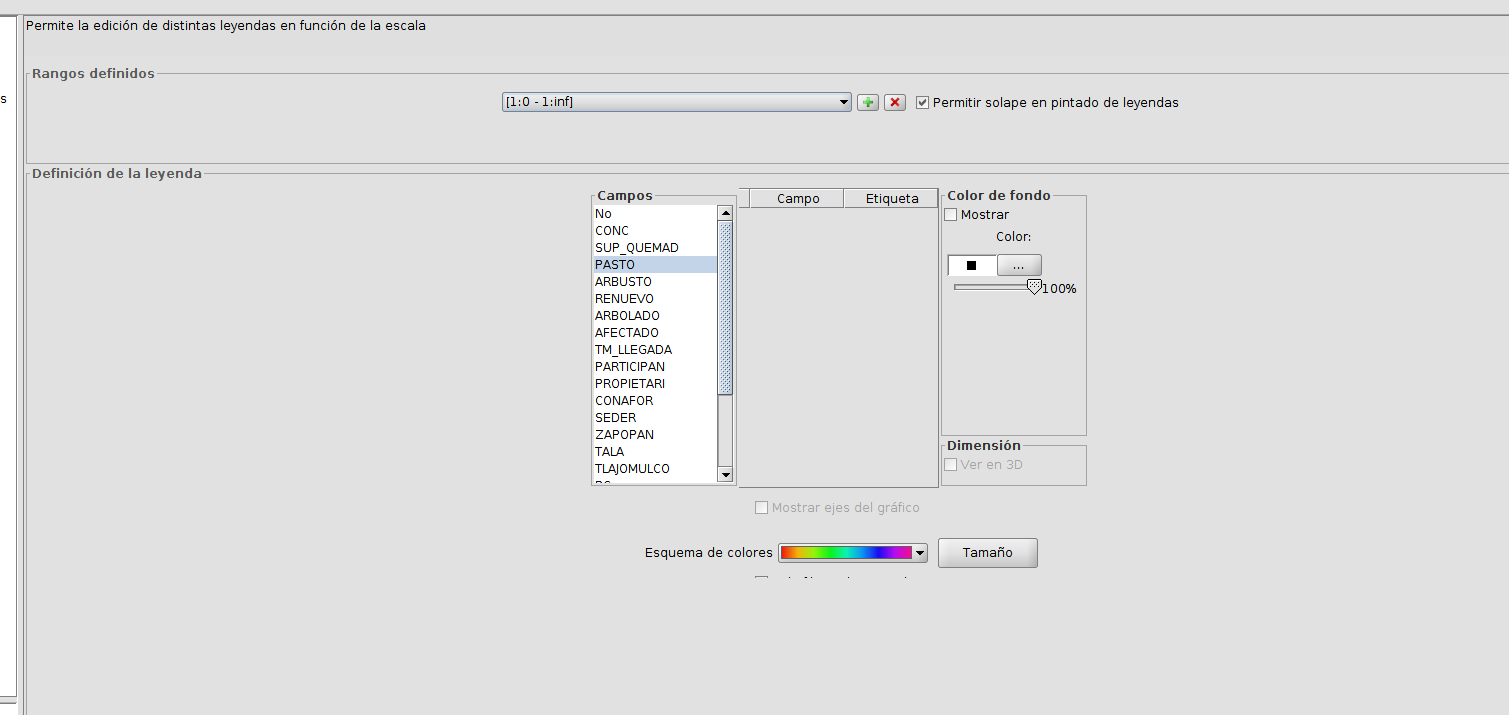Screen dimensions: 1509x715
Task: Expand the Esquema de colores dropdown
Action: pyautogui.click(x=853, y=552)
